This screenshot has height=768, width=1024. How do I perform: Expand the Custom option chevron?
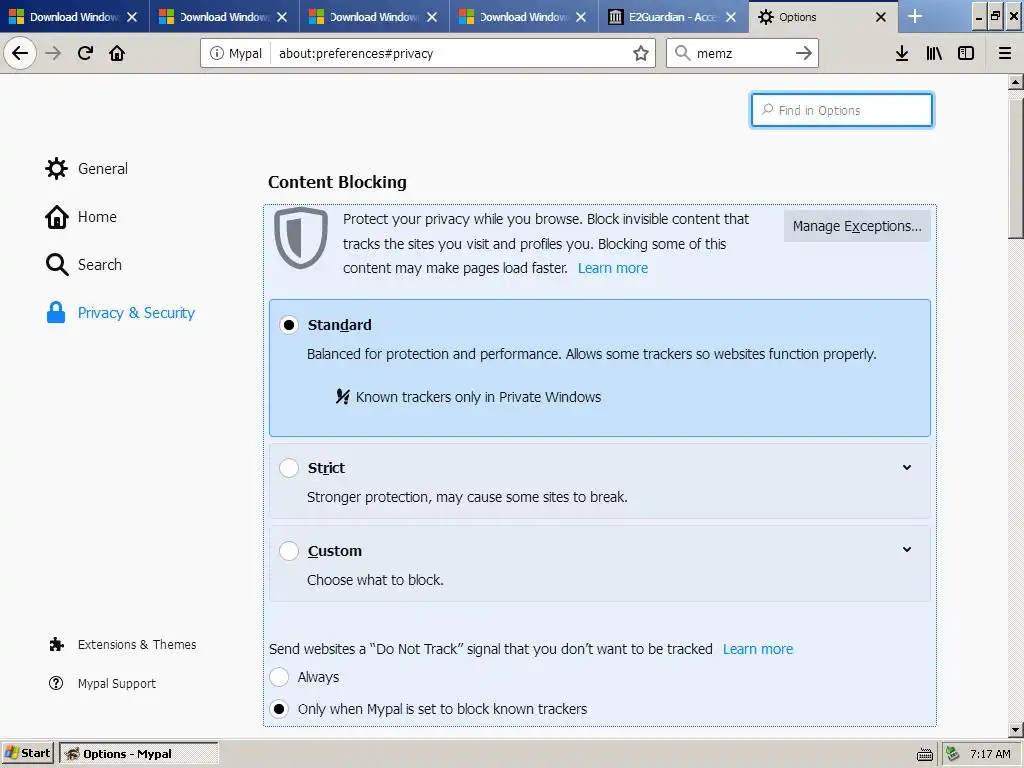pyautogui.click(x=907, y=550)
